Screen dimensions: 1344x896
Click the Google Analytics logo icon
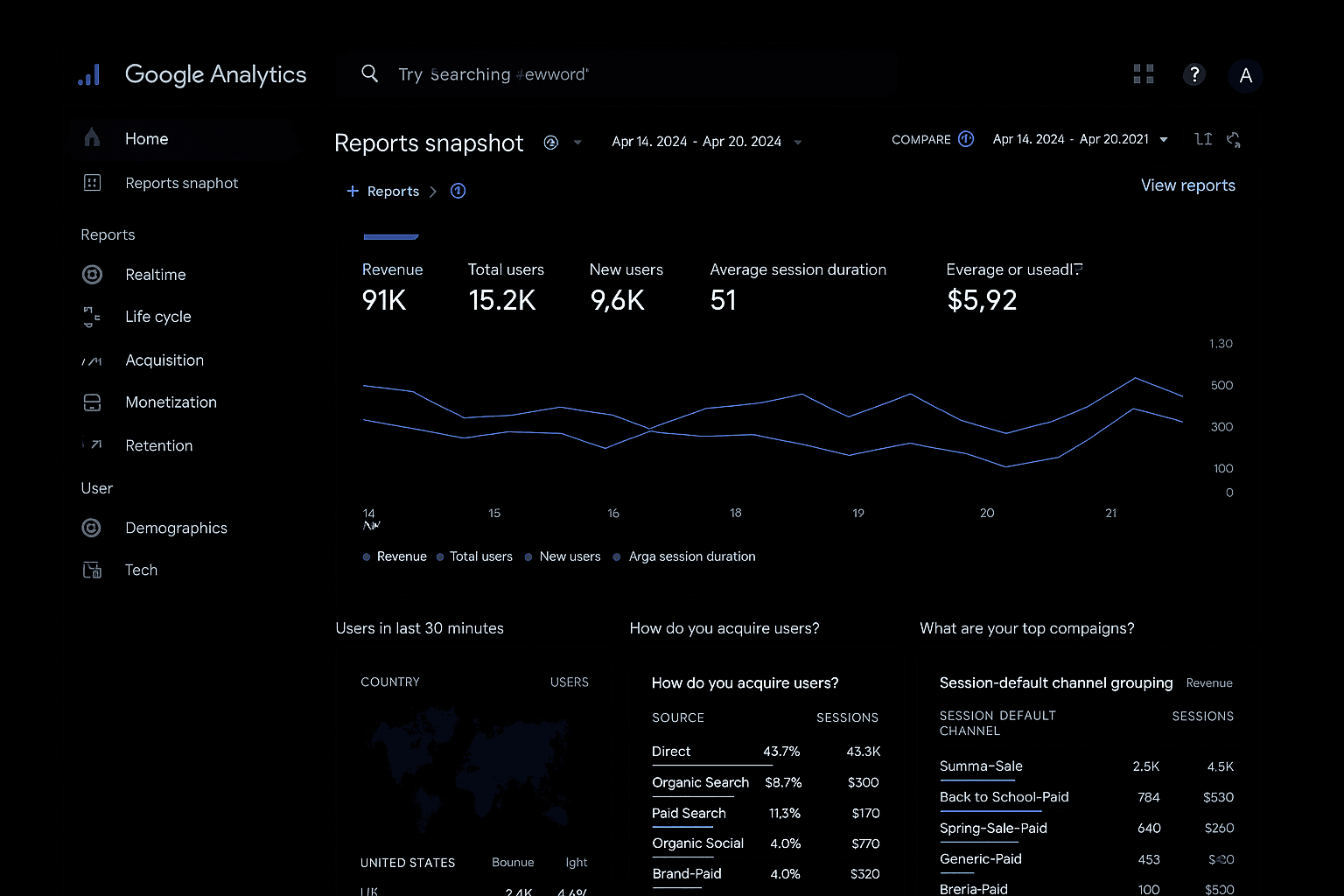[x=89, y=75]
